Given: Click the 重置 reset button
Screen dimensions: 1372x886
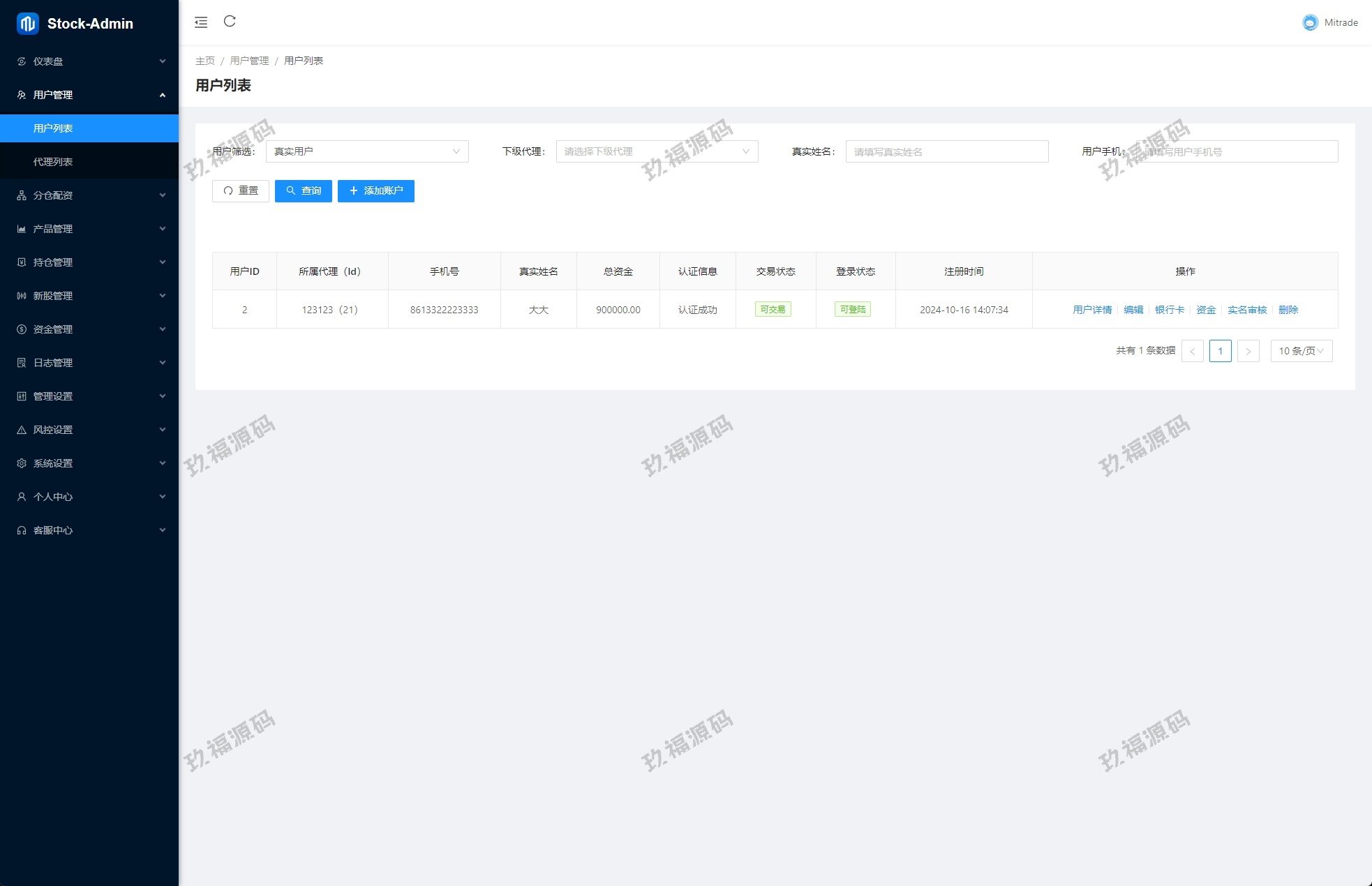Looking at the screenshot, I should pos(240,191).
